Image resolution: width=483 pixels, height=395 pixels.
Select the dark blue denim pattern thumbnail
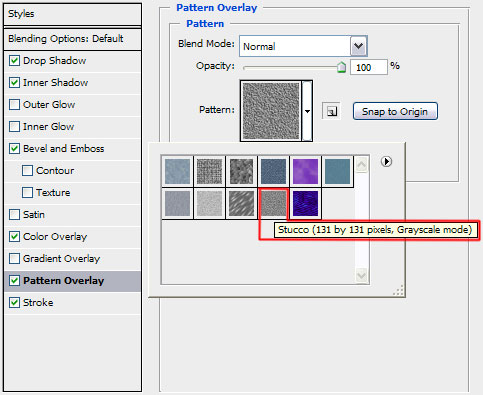273,171
